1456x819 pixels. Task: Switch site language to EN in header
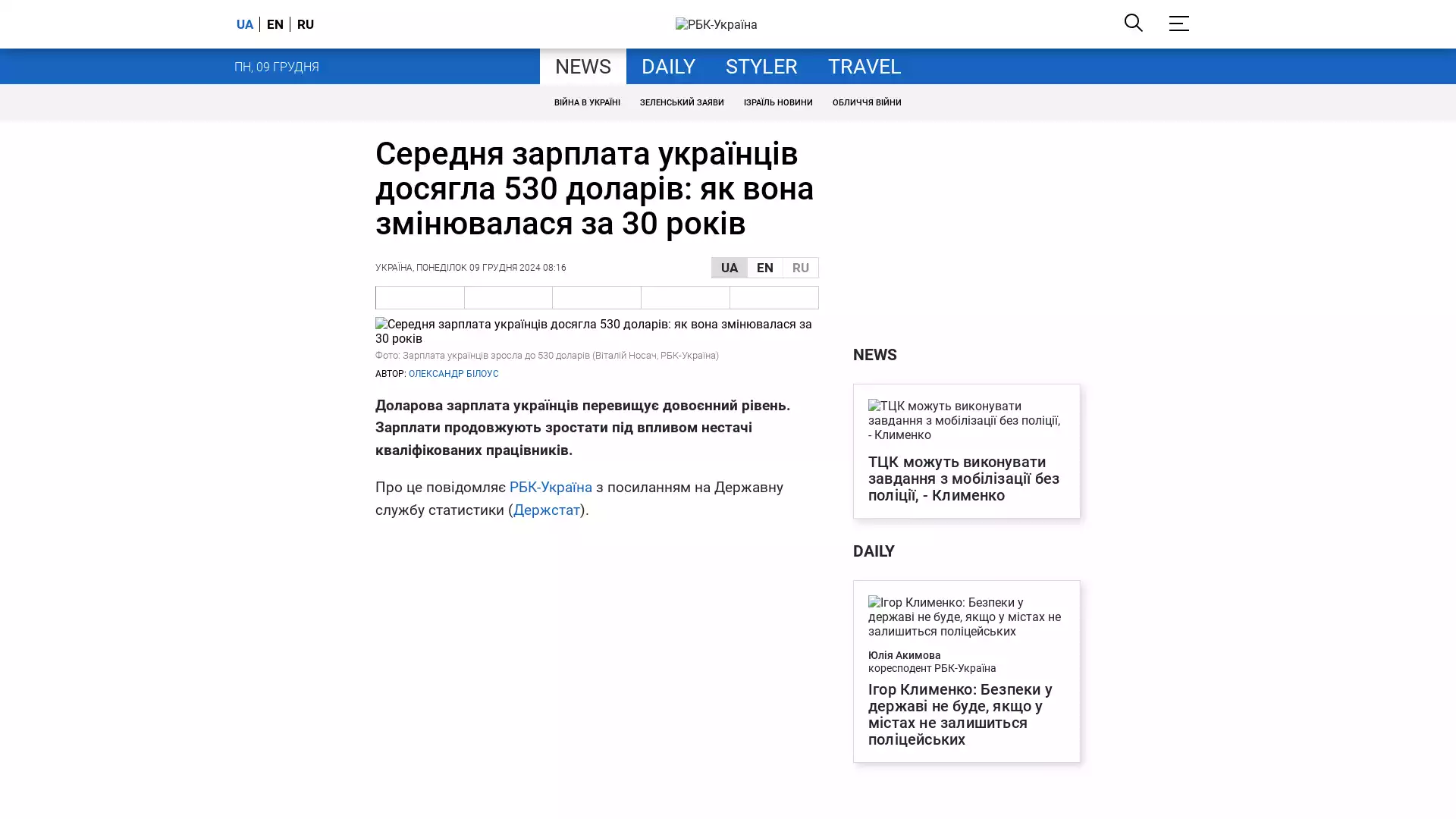(x=275, y=24)
